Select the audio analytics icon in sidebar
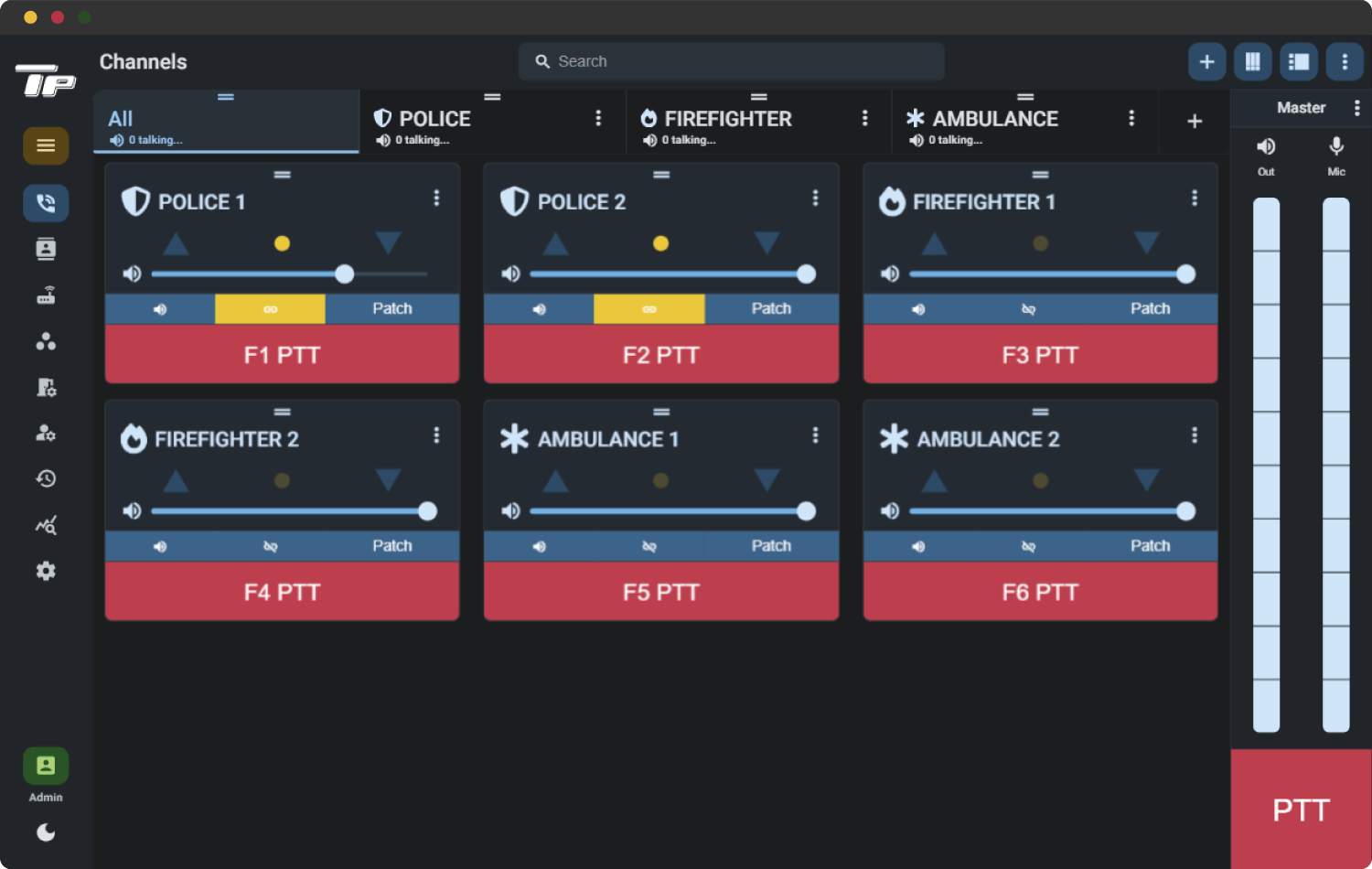Image resolution: width=1372 pixels, height=869 pixels. [45, 525]
